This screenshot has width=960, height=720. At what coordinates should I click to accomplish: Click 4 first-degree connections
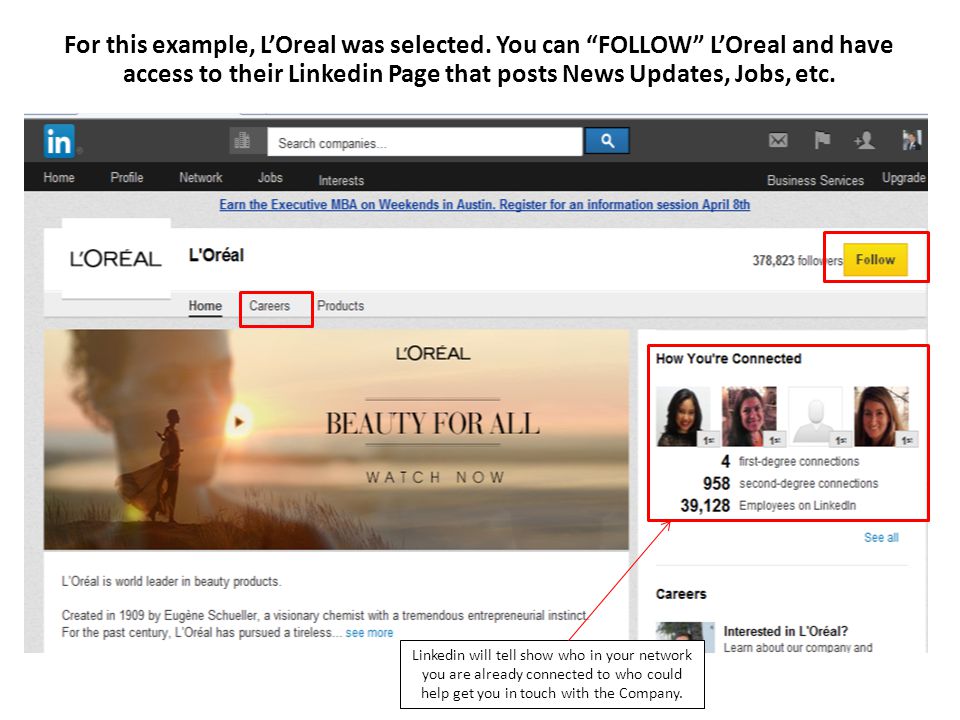790,461
